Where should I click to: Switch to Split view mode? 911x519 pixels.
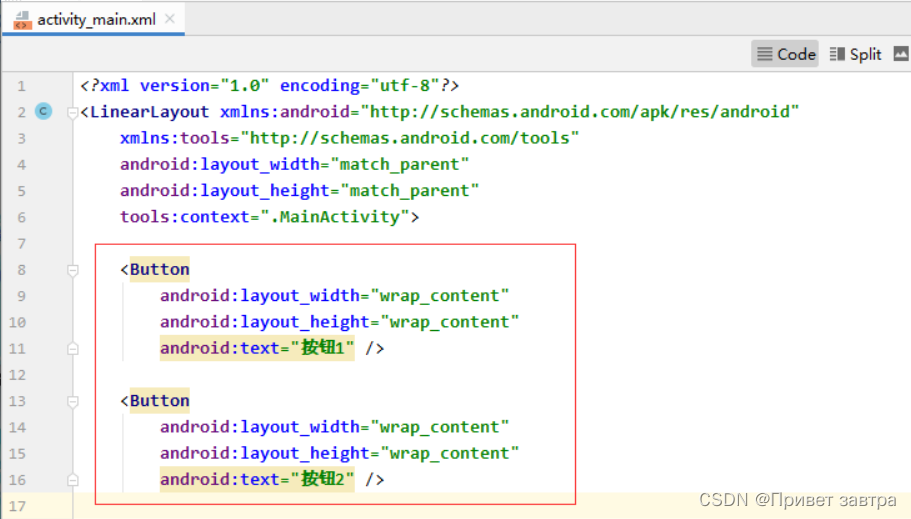(855, 54)
